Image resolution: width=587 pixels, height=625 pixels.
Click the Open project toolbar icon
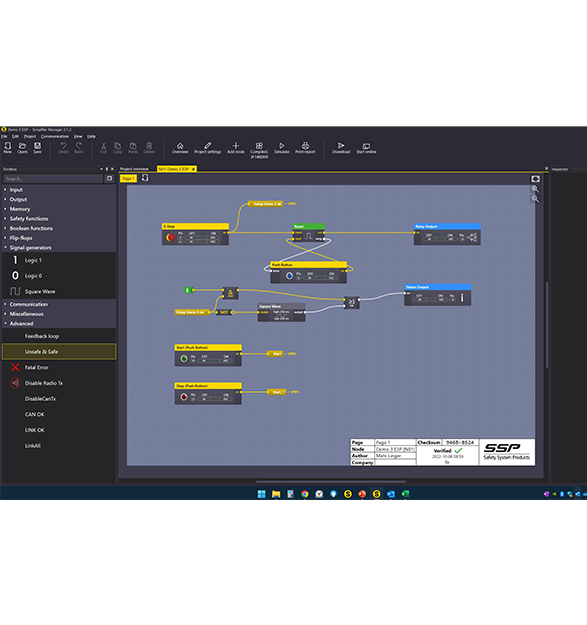[22, 147]
